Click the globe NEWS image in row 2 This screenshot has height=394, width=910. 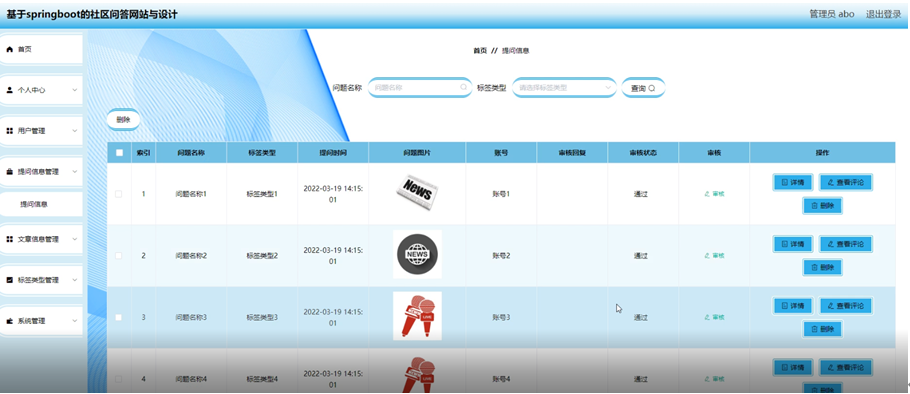(417, 254)
